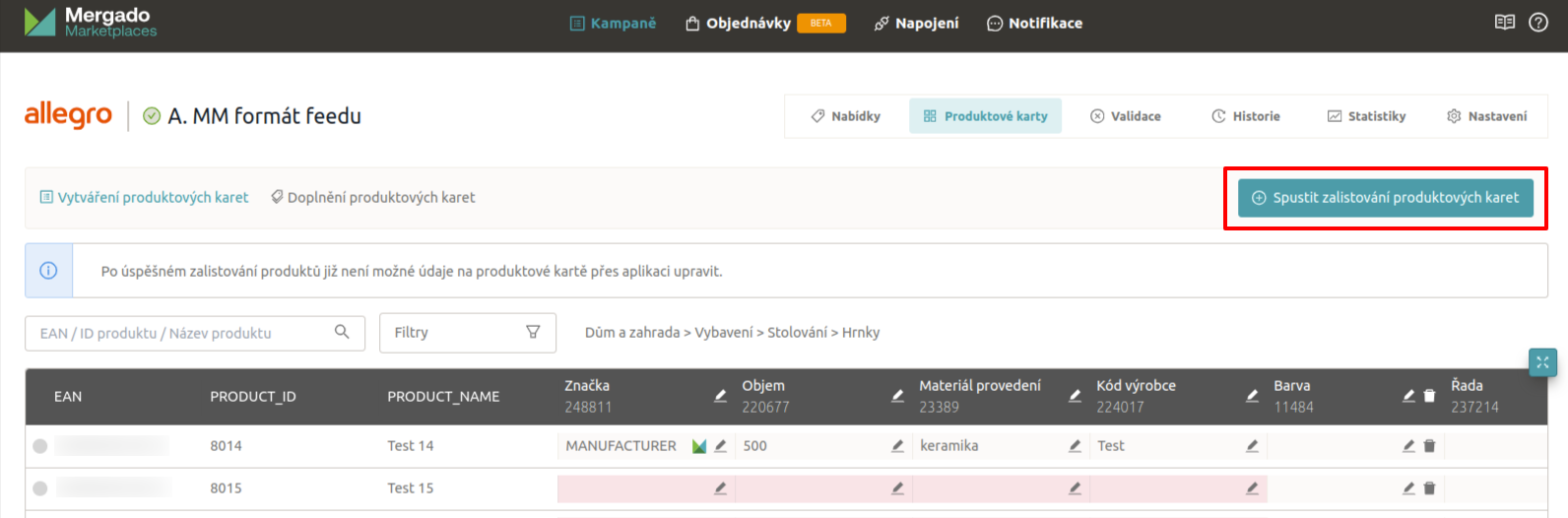Open the Validace tab
Screen dimensions: 1568x518
click(x=1125, y=116)
